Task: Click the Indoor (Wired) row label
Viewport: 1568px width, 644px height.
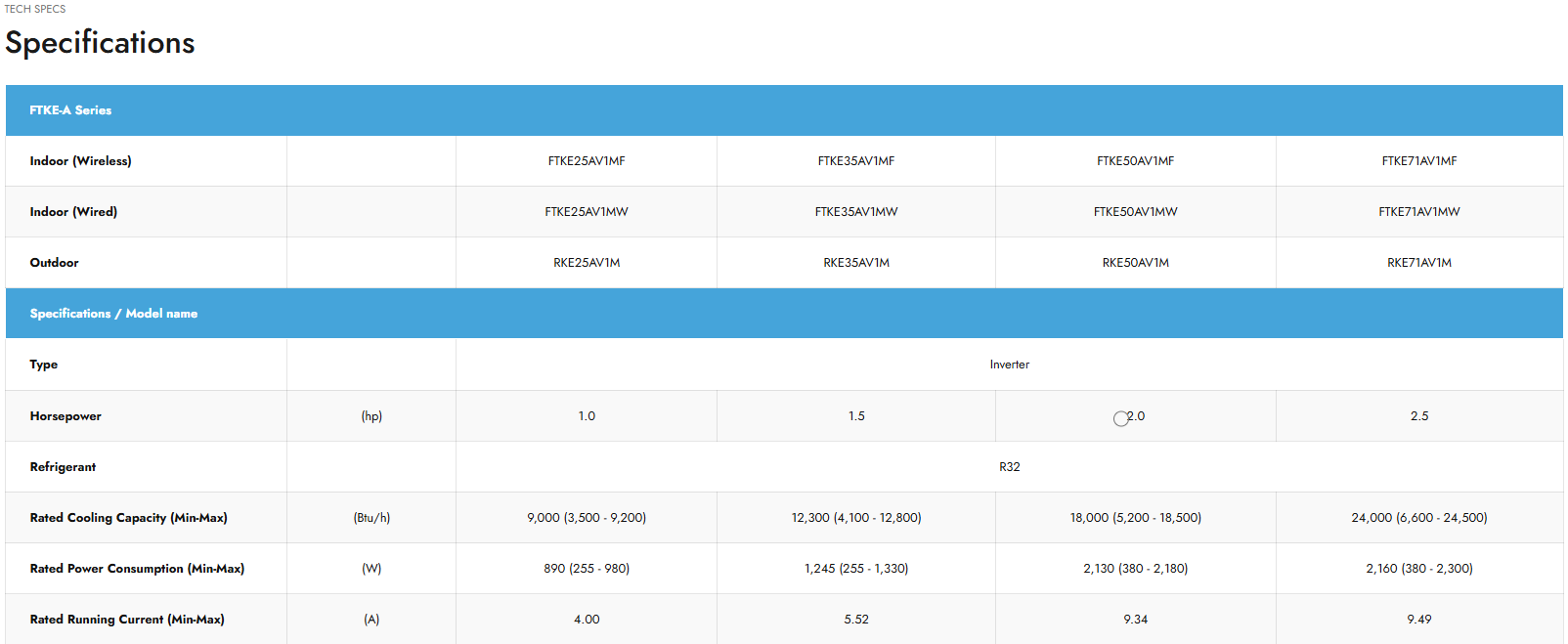Action: pos(73,212)
